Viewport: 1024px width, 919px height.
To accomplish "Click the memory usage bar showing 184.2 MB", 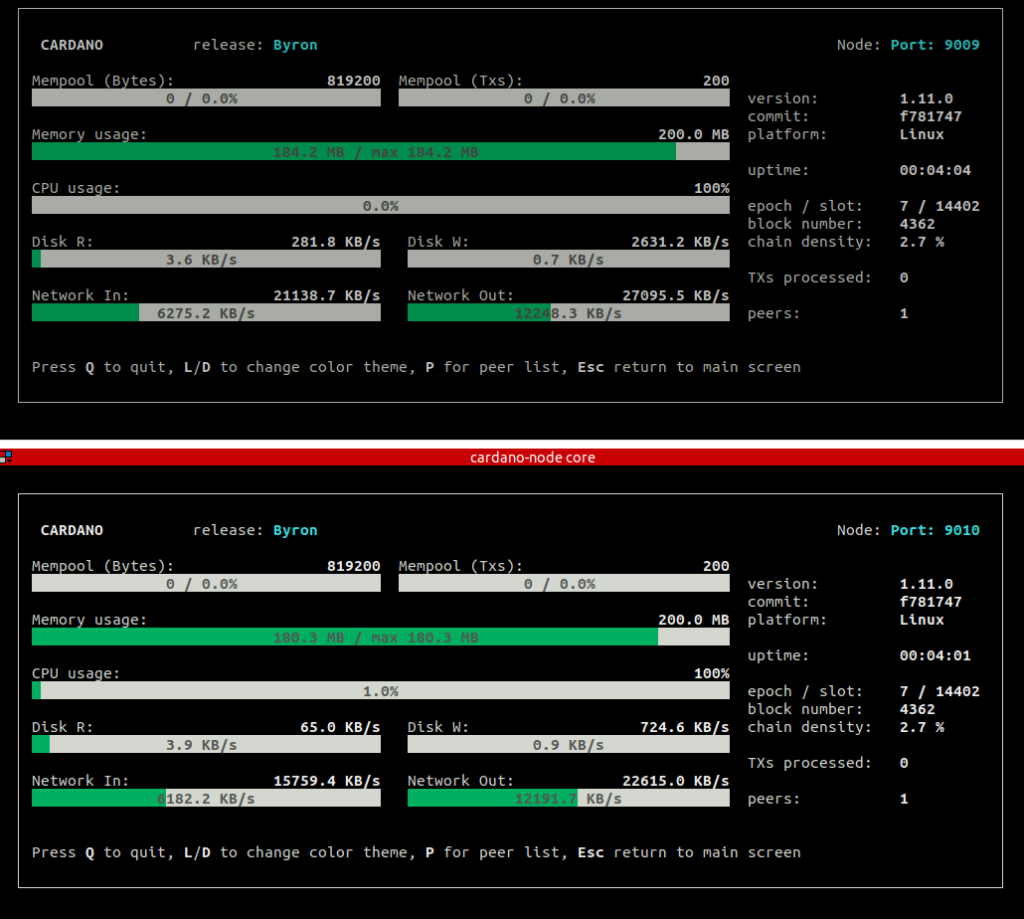I will 381,152.
